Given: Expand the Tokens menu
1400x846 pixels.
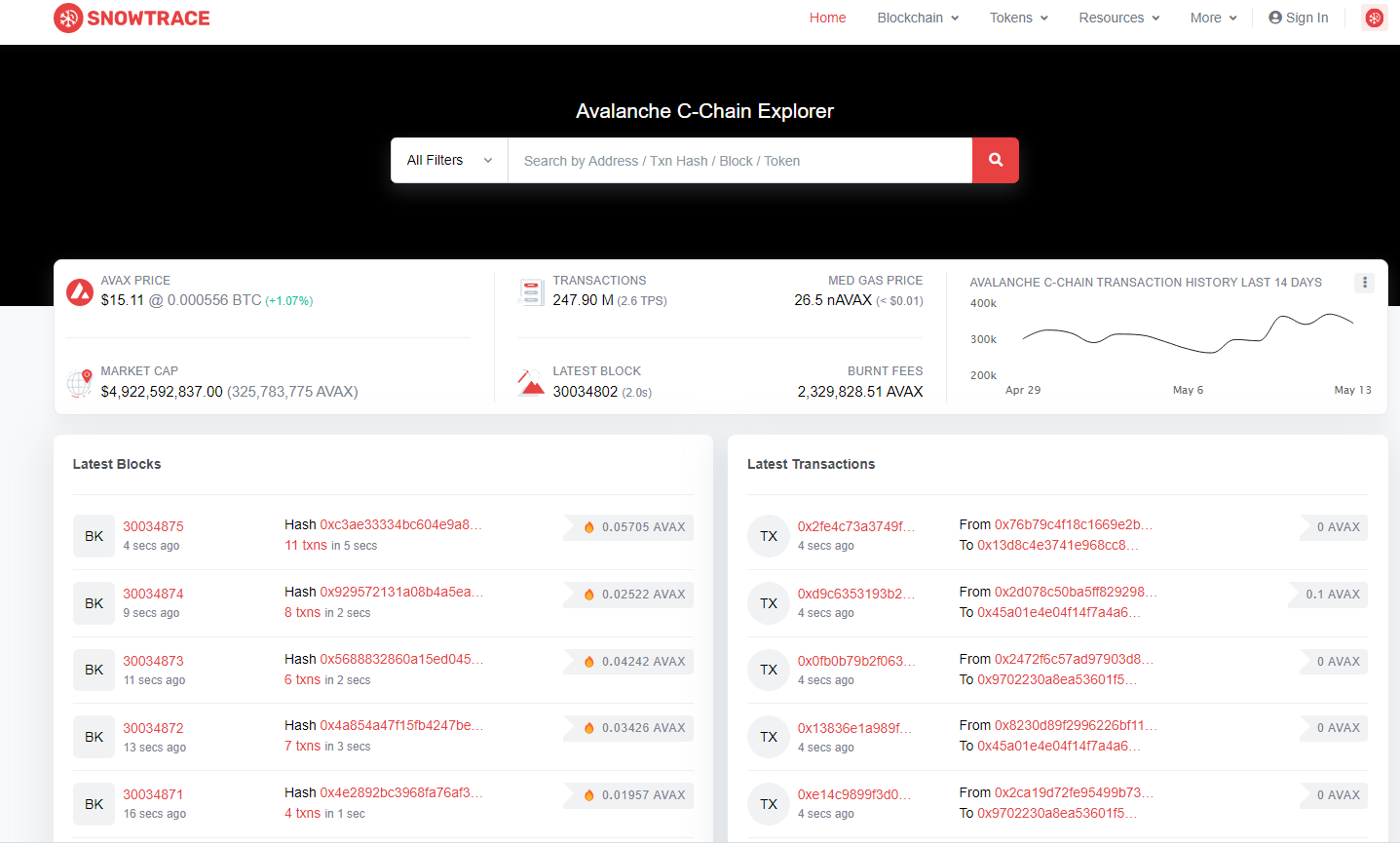Looking at the screenshot, I should coord(1018,18).
